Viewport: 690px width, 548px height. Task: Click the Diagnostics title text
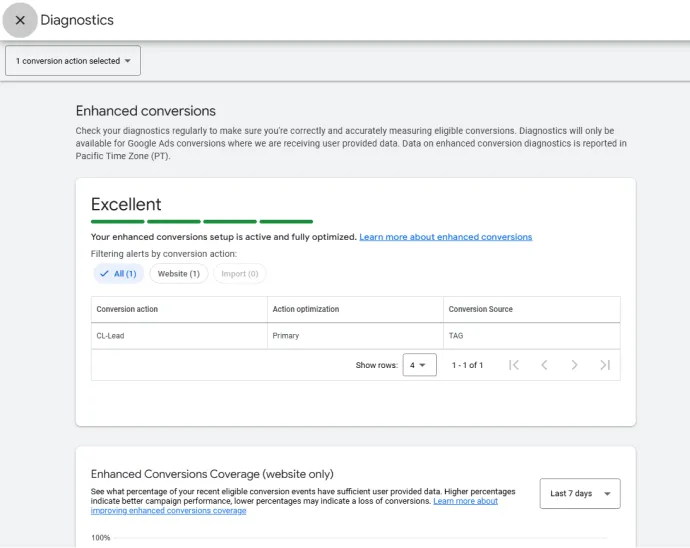[77, 20]
